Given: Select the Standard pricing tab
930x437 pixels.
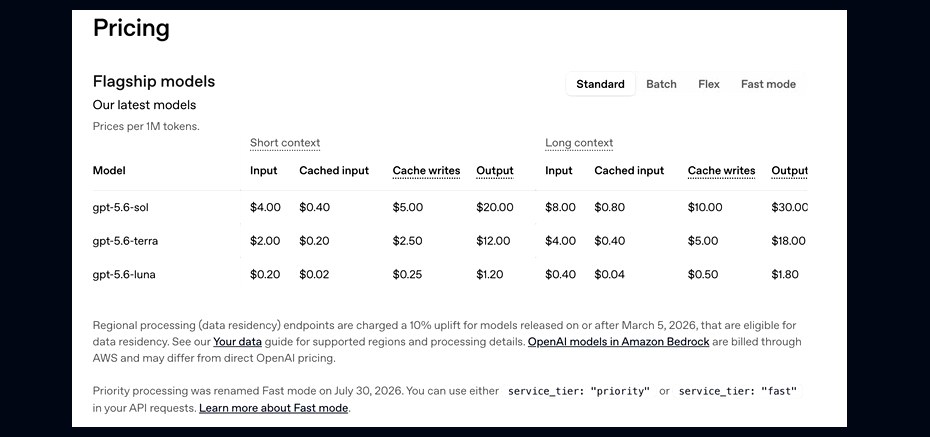Looking at the screenshot, I should tap(600, 84).
